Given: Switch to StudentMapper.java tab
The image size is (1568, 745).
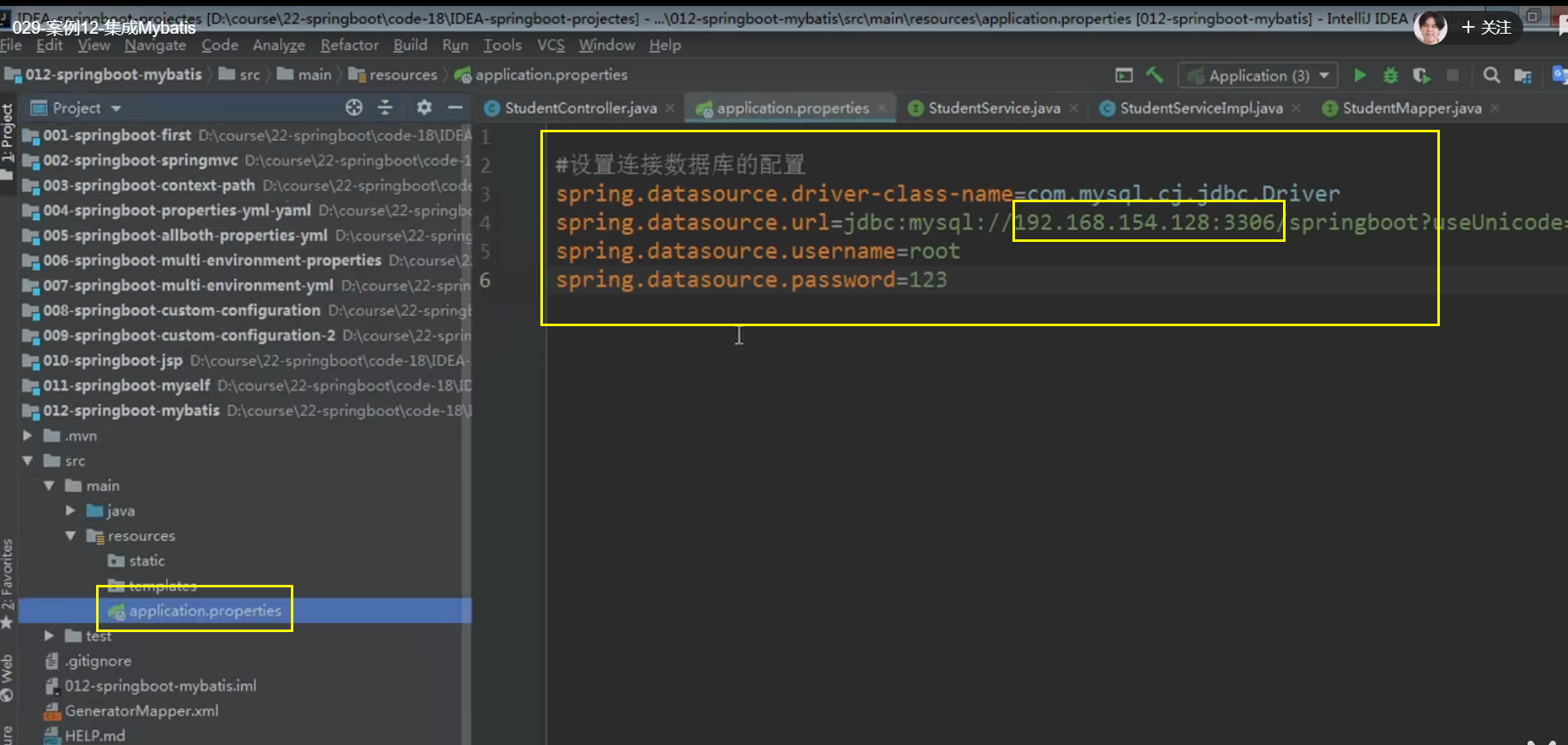Looking at the screenshot, I should click(1412, 108).
